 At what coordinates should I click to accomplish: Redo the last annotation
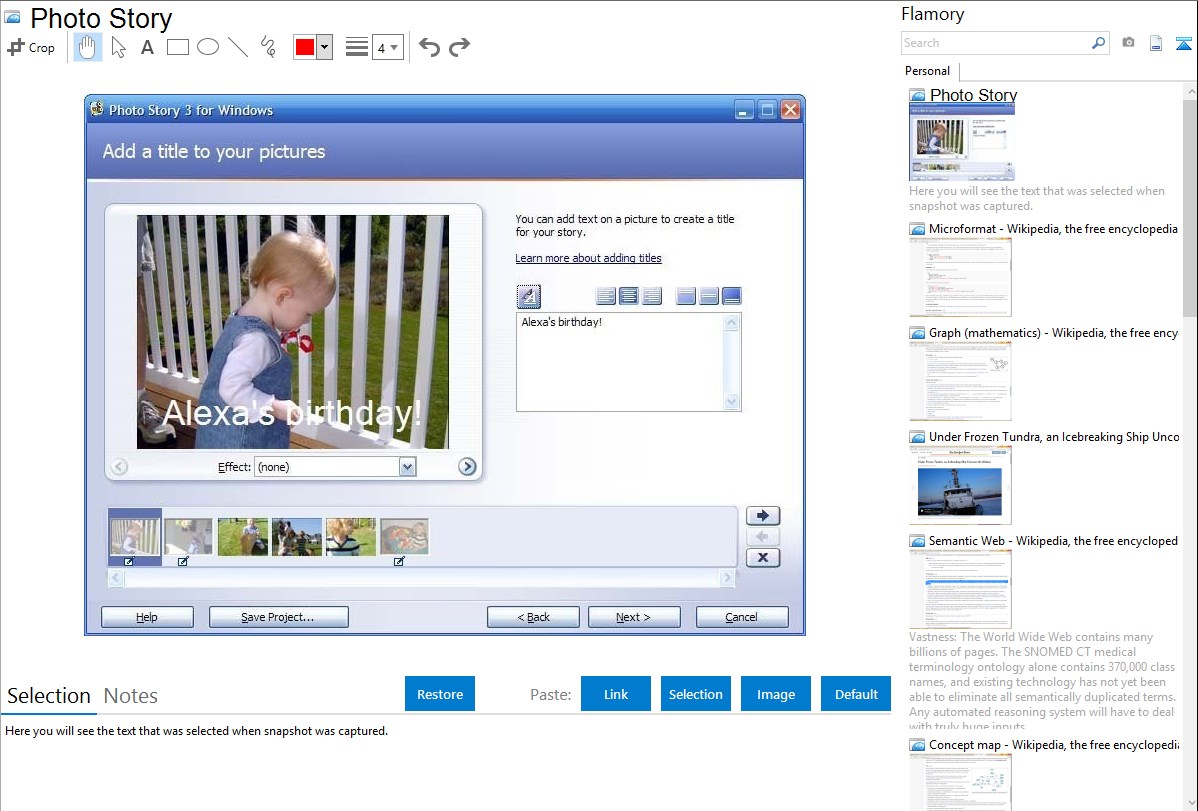coord(459,47)
